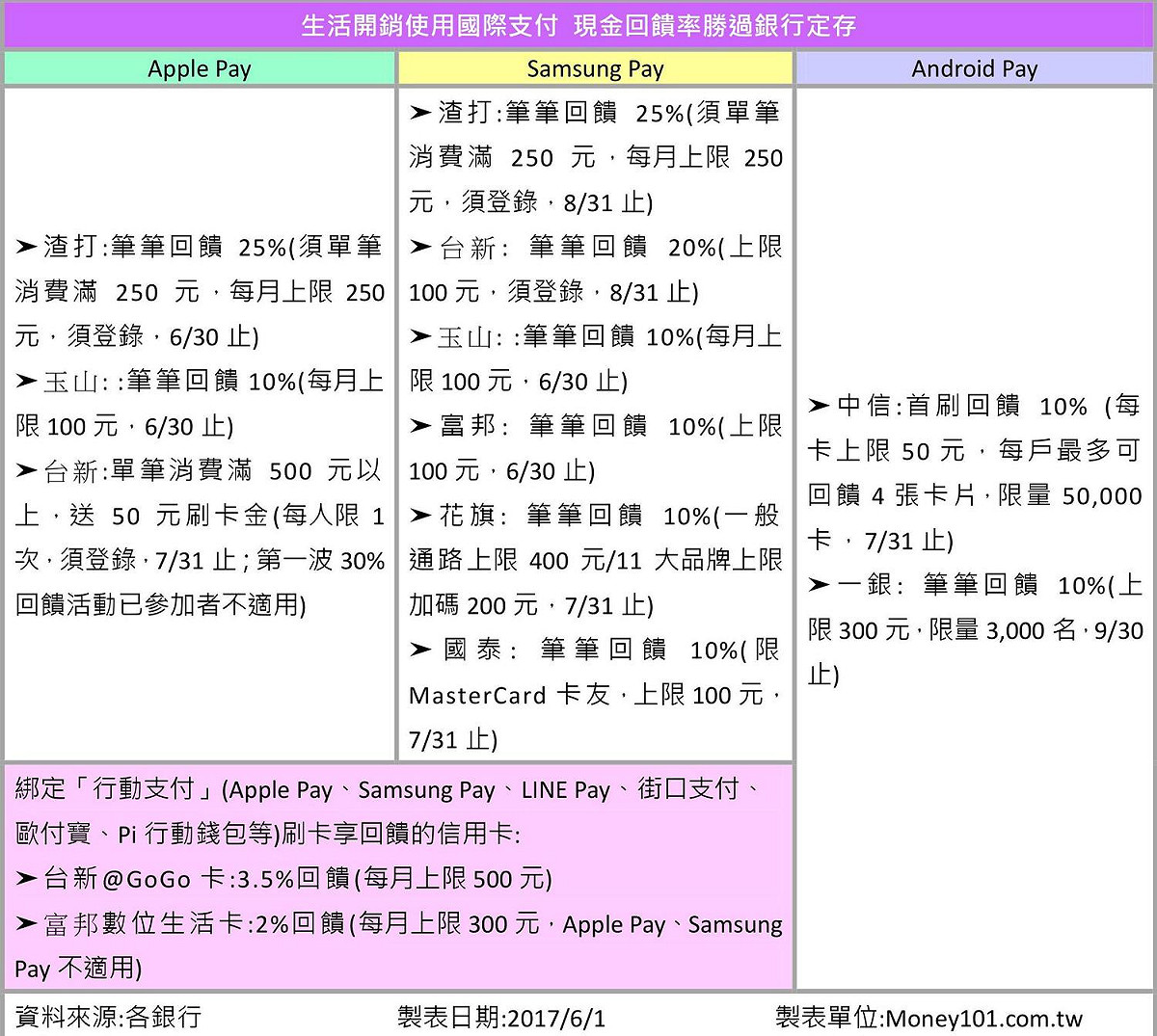
Task: Click the 台新 筆筆回饋 20% entry
Action: coord(596,270)
